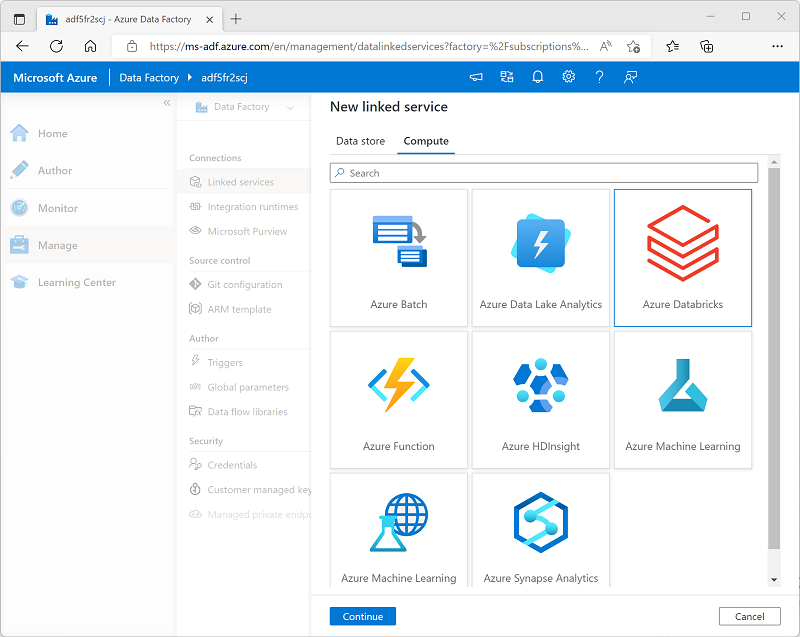800x637 pixels.
Task: Go to the browser home page
Action: 90,46
